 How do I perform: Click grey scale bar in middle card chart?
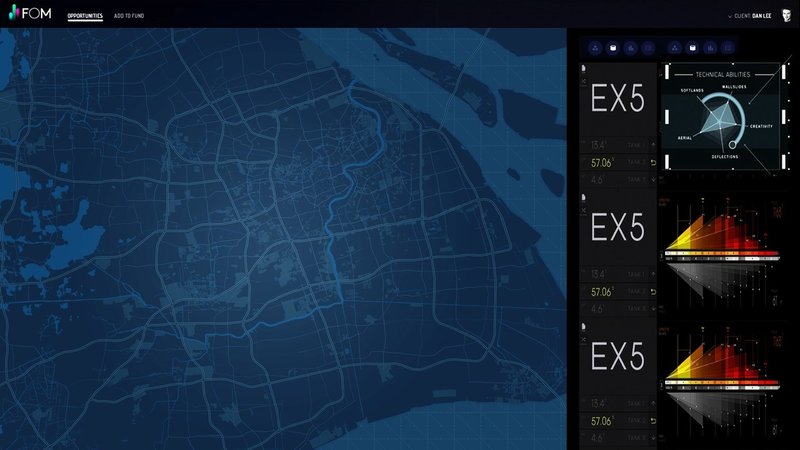click(722, 259)
